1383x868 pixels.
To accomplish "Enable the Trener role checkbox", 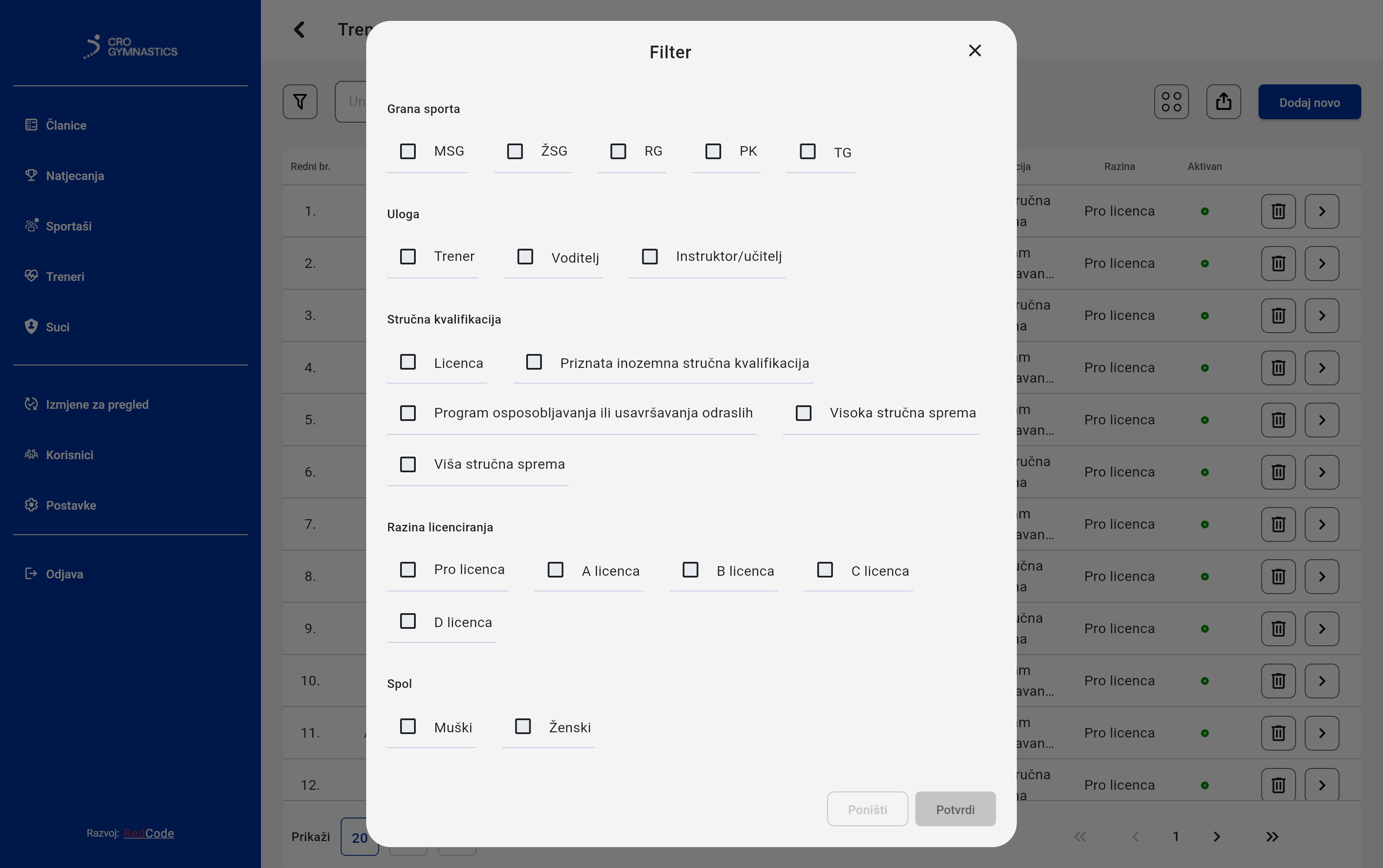I will (408, 256).
